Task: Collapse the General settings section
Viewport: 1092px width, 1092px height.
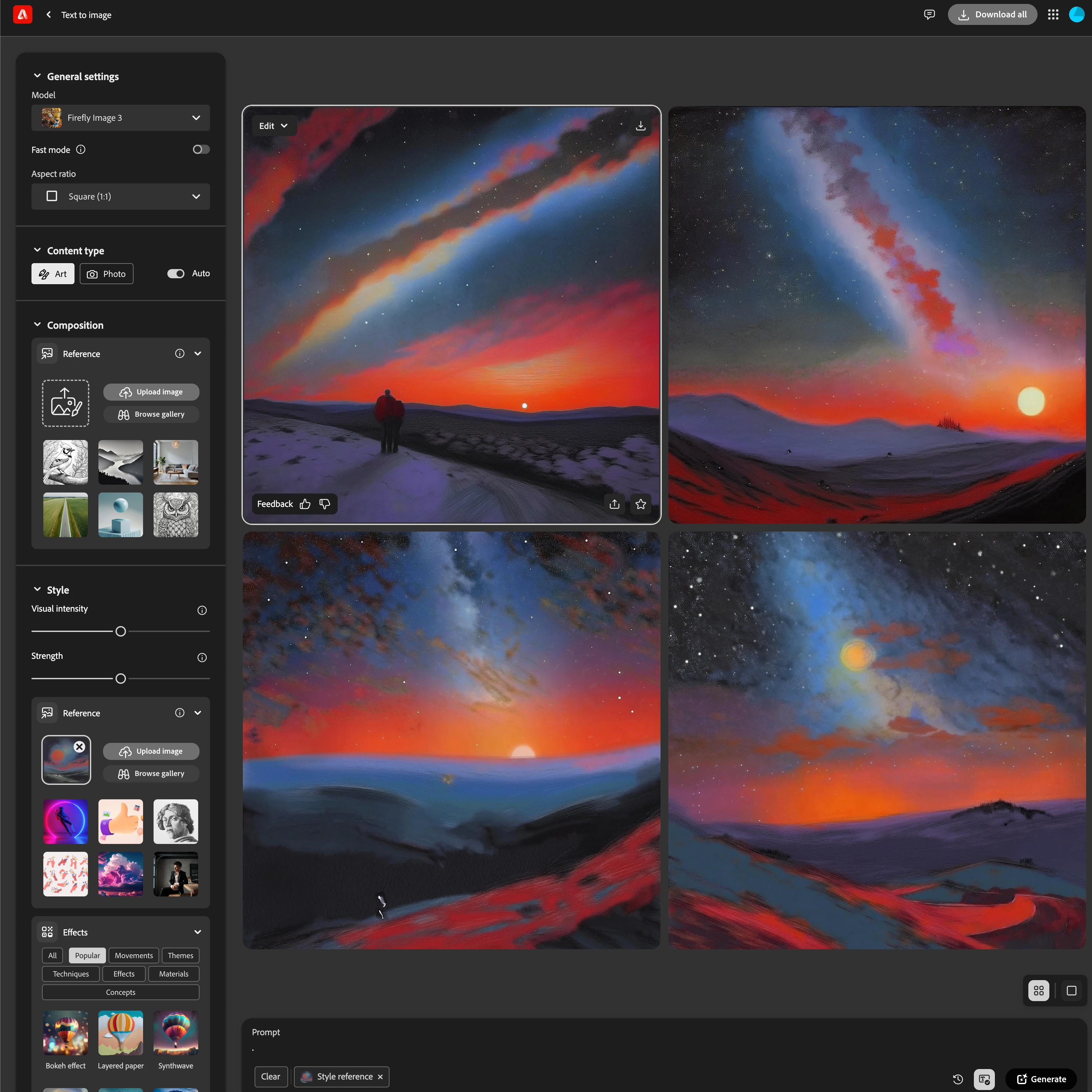Action: 37,76
